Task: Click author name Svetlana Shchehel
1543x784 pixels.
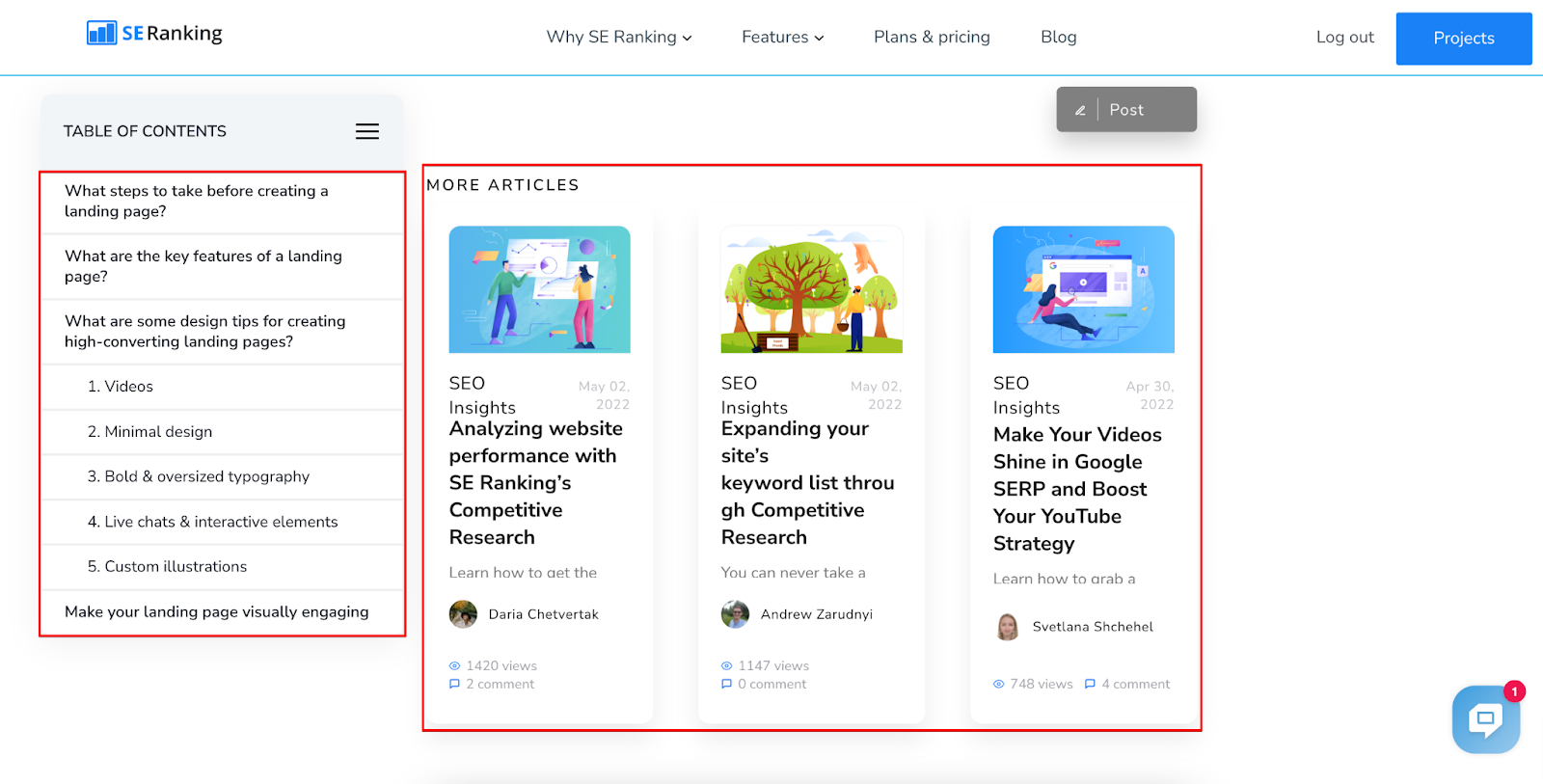Action: point(1093,627)
